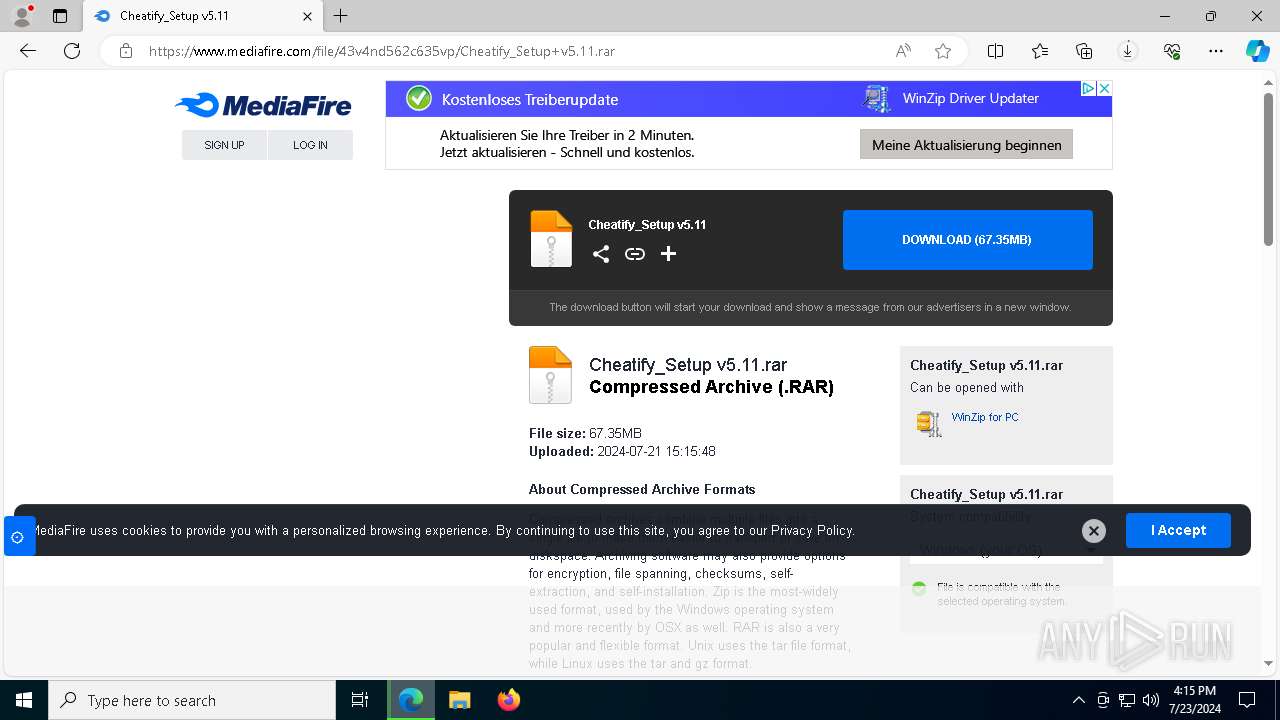This screenshot has width=1280, height=720.
Task: Close the Cheatify_Setup v5.11 tab
Action: pyautogui.click(x=308, y=16)
